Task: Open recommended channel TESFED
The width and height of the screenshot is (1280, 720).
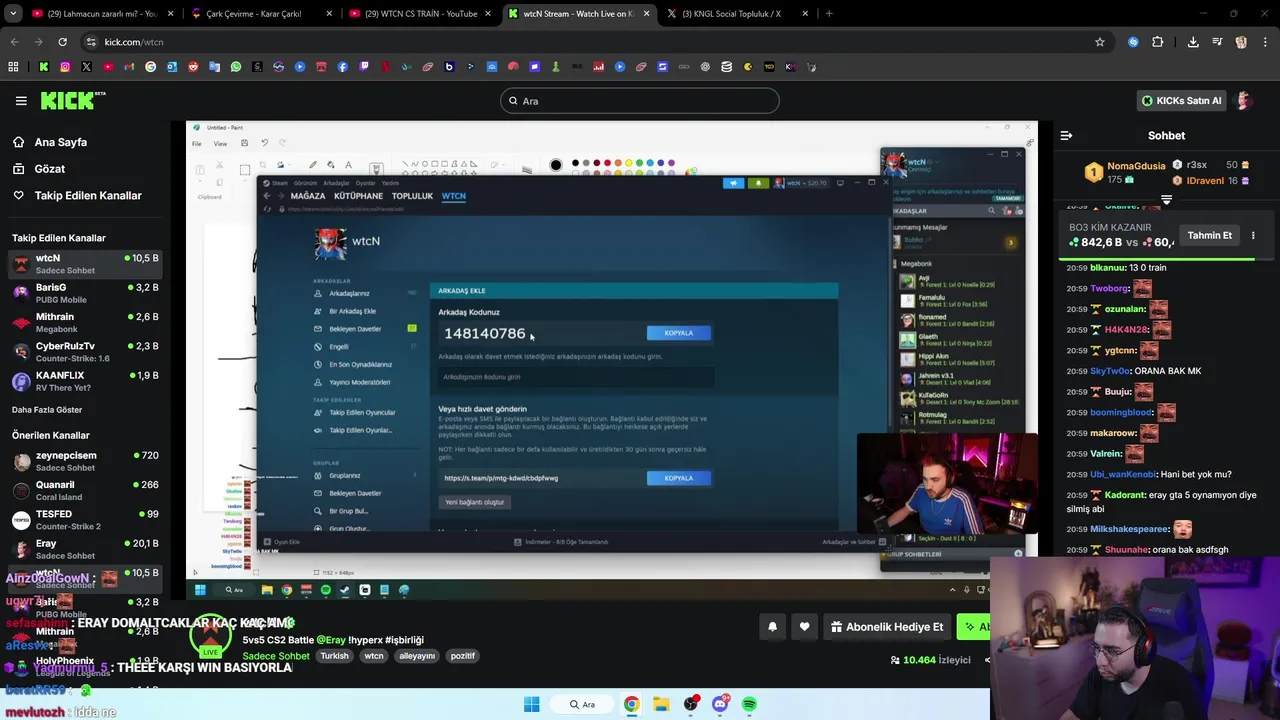Action: 84,520
